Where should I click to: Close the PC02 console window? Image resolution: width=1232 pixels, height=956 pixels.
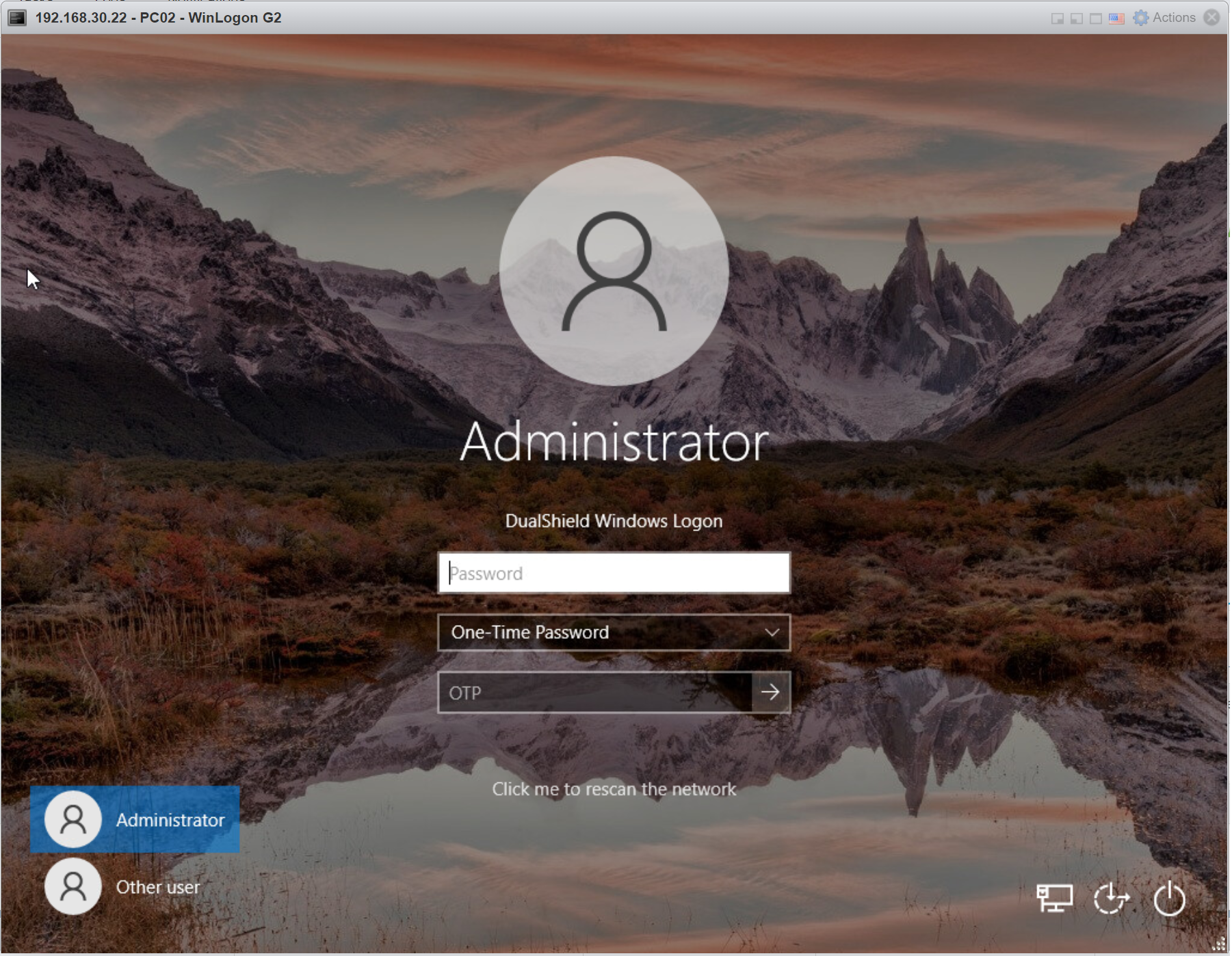pos(1211,18)
